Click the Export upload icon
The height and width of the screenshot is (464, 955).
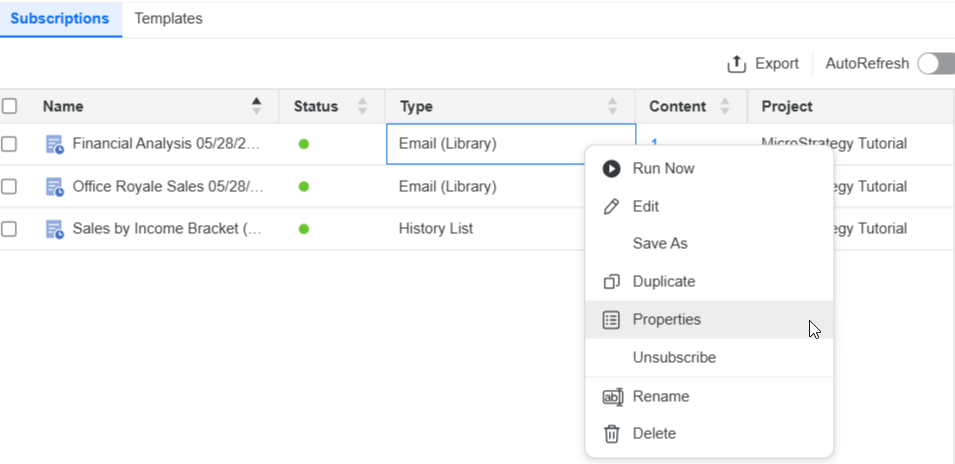click(x=737, y=64)
